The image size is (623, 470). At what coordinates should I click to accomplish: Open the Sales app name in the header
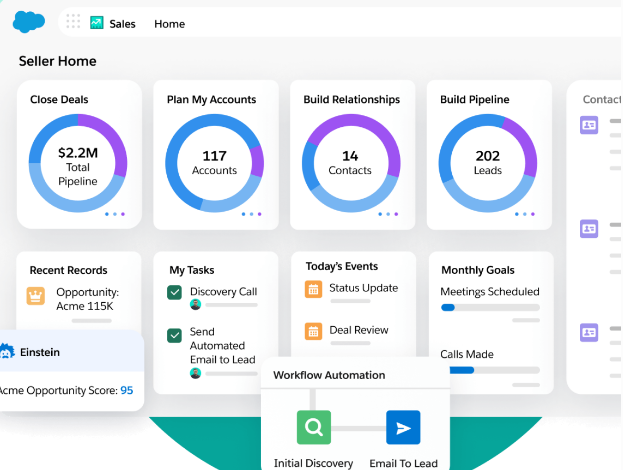(123, 23)
